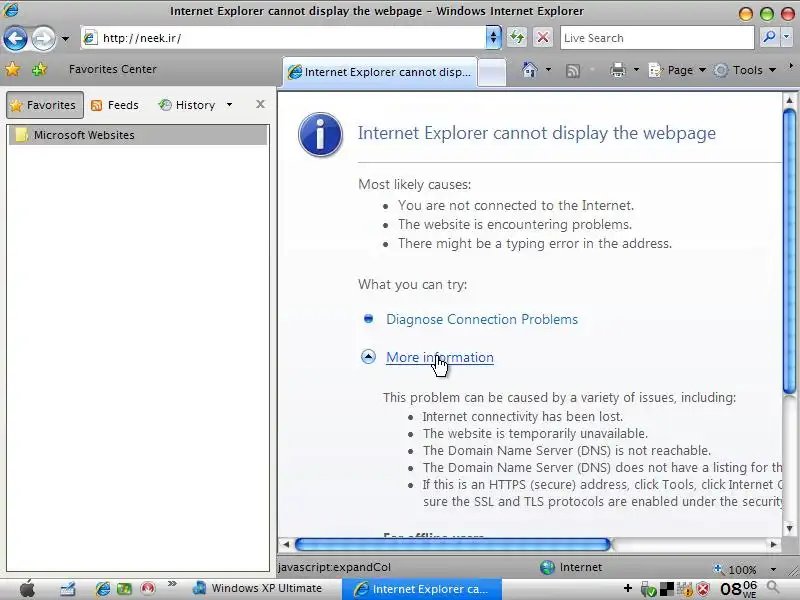Click the red security shield tray icon
This screenshot has height=600, width=800.
coord(703,589)
